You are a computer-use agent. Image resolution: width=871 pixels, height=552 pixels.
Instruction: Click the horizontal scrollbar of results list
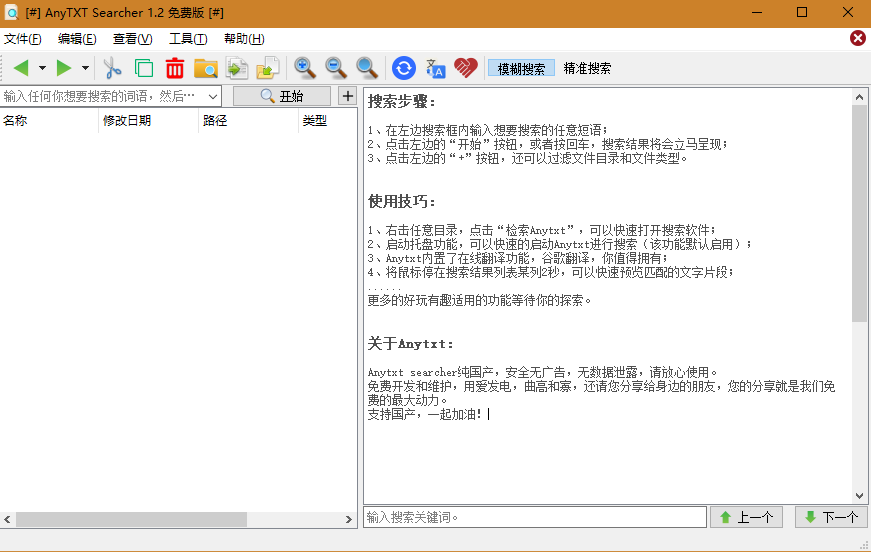tap(130, 520)
